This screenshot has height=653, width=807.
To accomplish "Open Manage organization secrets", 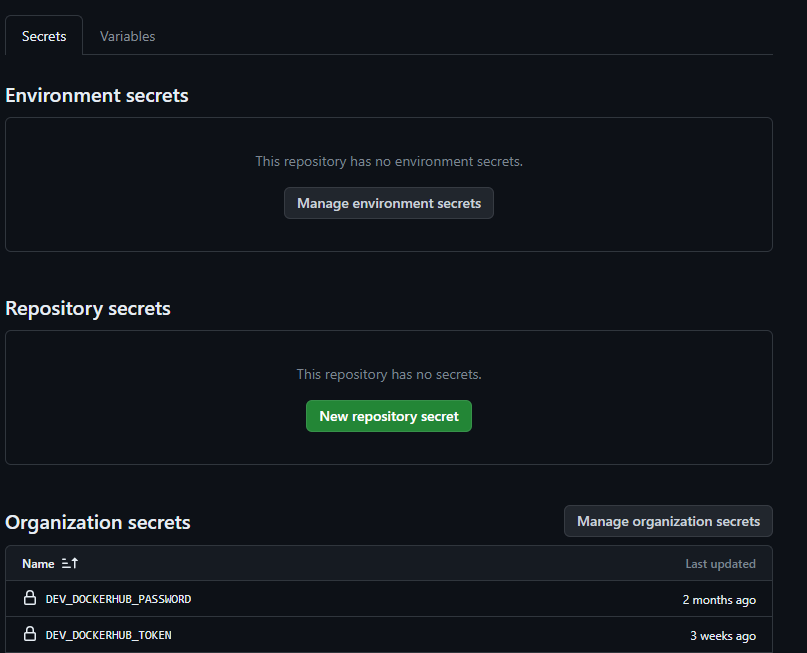I will point(668,521).
